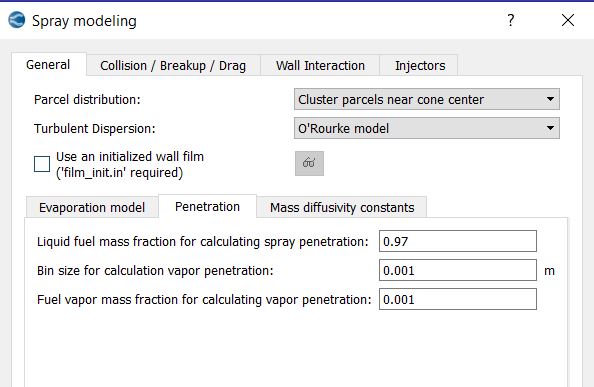This screenshot has width=594, height=387.
Task: Select the Penetration sub-tab
Action: pos(207,206)
